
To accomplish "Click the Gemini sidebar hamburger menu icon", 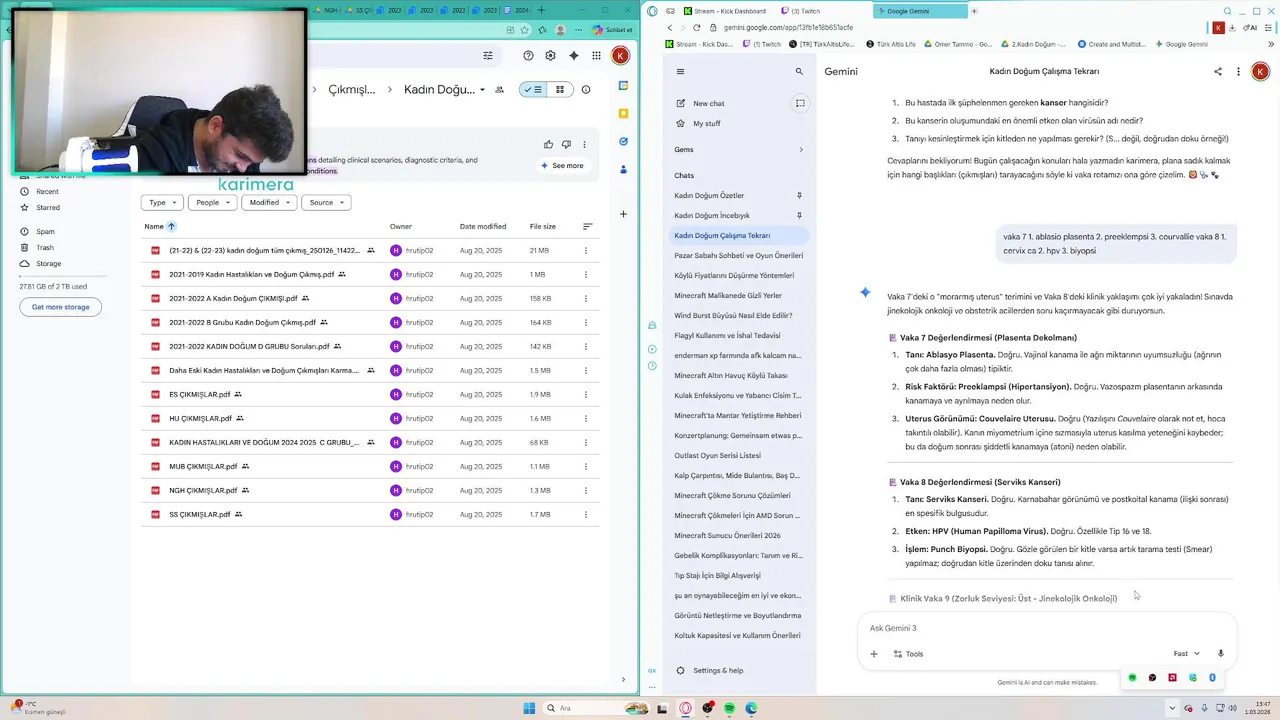I will tap(680, 72).
